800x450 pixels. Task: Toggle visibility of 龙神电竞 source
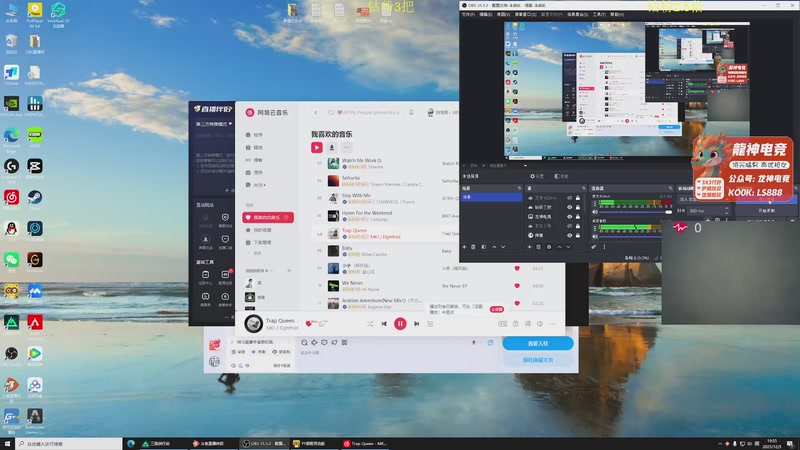pos(569,216)
